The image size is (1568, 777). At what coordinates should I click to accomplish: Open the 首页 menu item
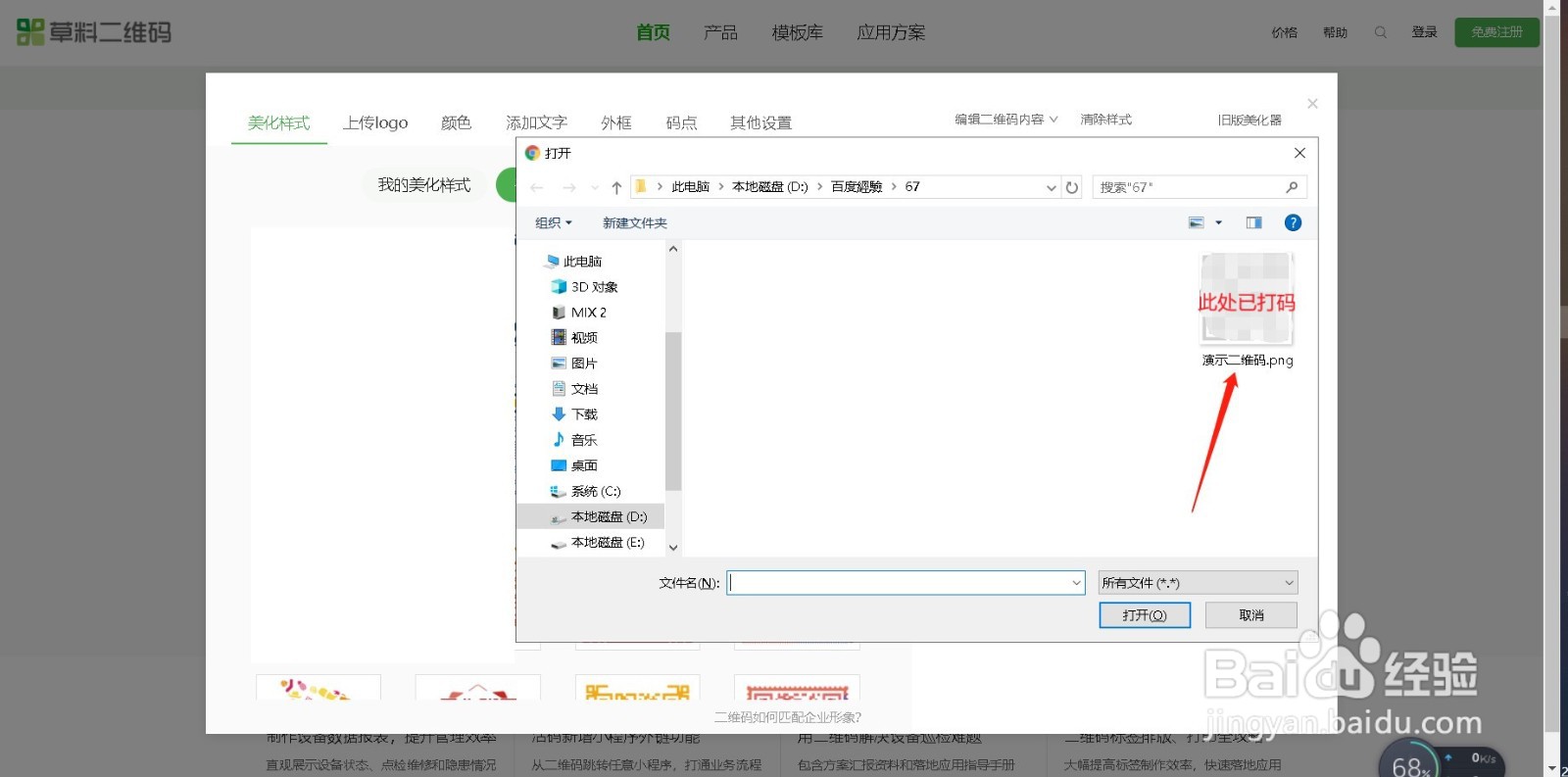coord(653,32)
